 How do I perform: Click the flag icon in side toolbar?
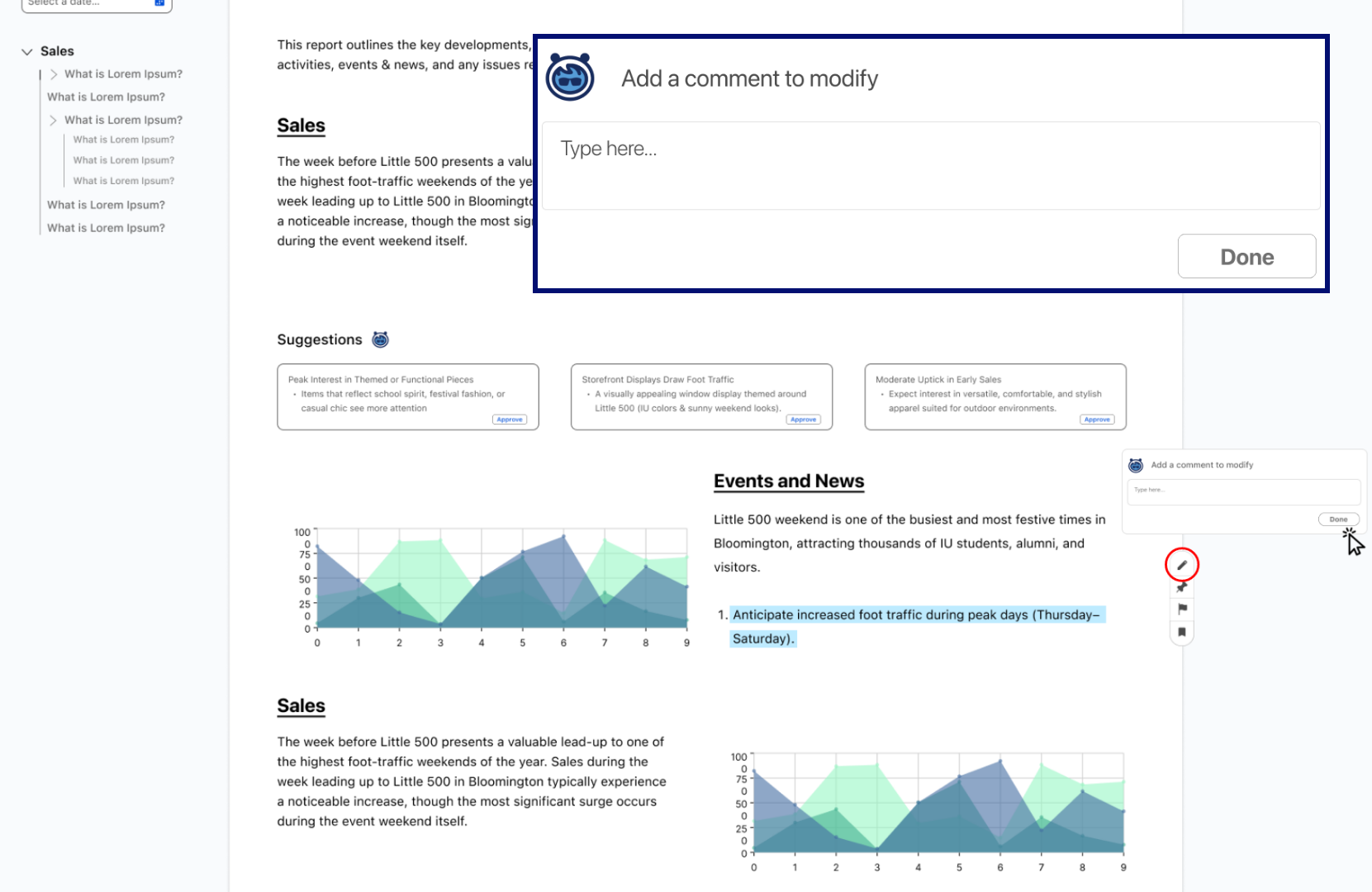click(x=1182, y=609)
